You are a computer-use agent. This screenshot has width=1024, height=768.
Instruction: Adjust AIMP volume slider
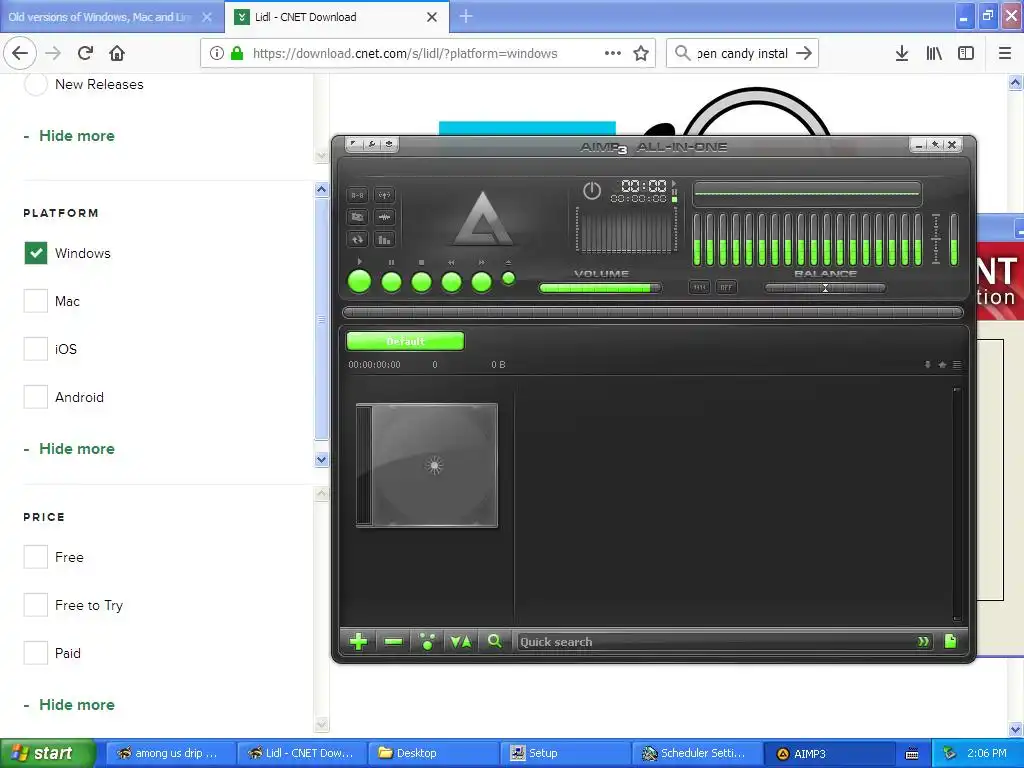point(600,287)
